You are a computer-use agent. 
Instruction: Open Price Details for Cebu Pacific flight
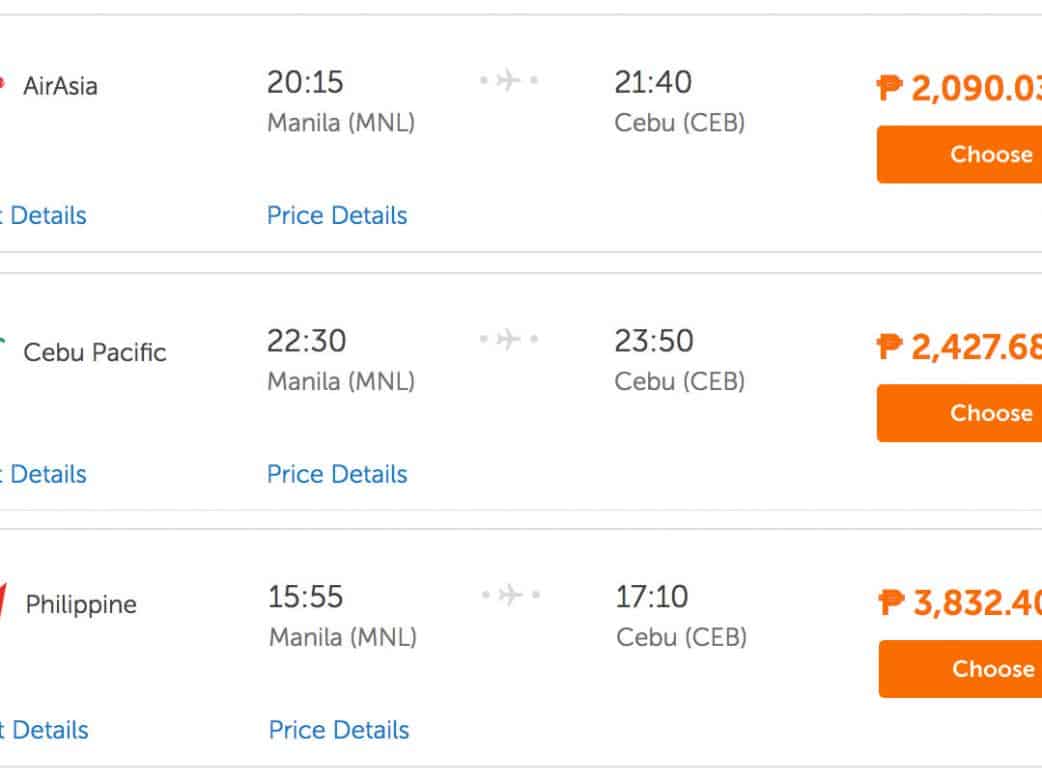click(337, 474)
